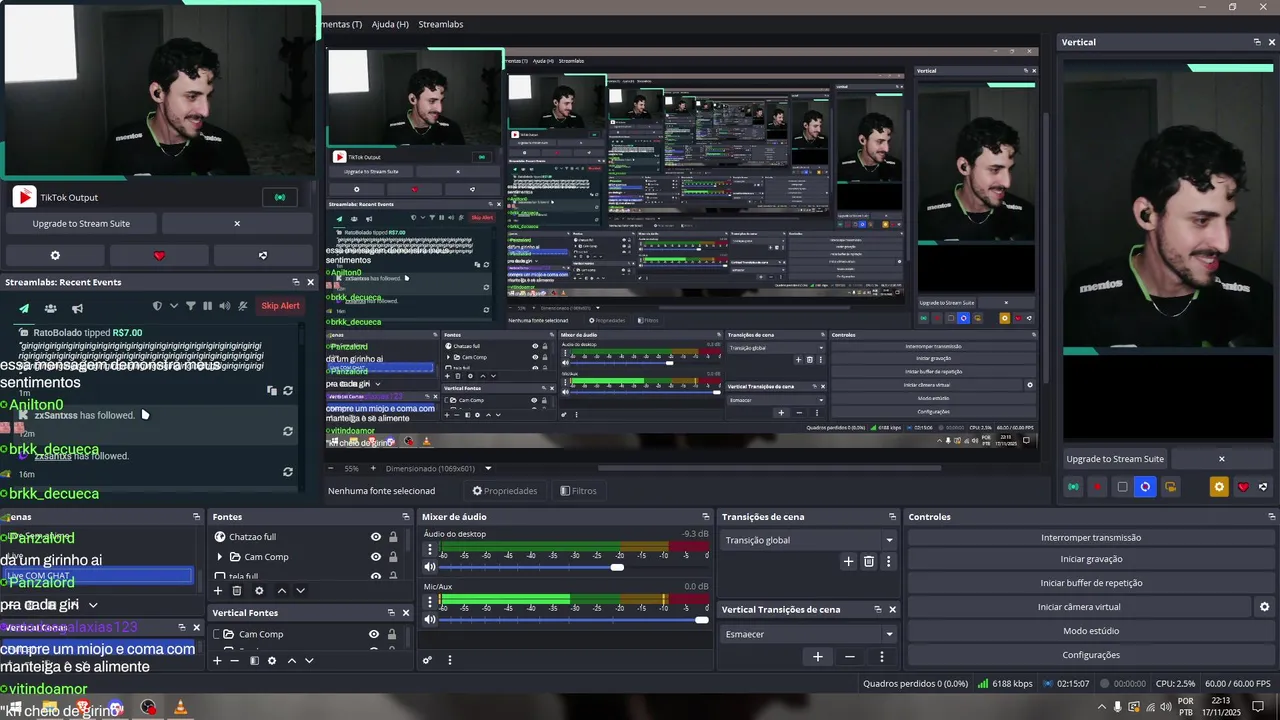Add a source in Vertical Fontes
Screen dimensions: 1280x720
[217, 661]
